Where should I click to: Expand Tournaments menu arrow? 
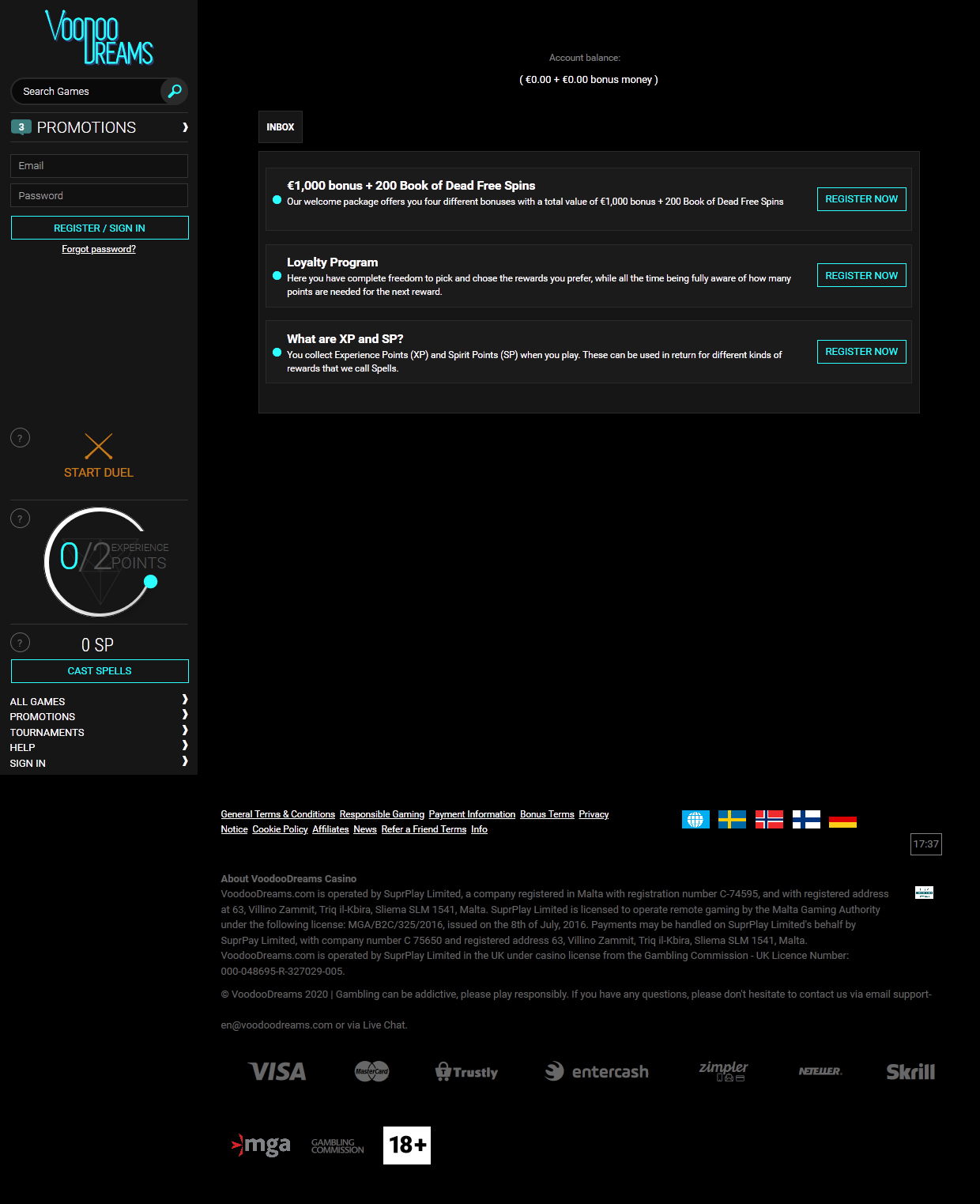click(x=185, y=730)
